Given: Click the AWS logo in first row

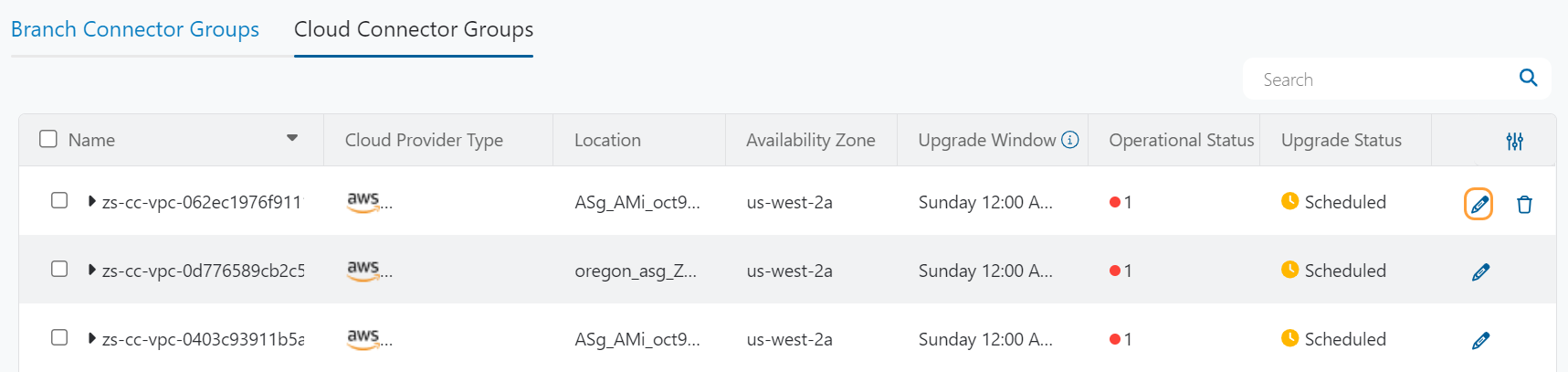Looking at the screenshot, I should tap(363, 201).
